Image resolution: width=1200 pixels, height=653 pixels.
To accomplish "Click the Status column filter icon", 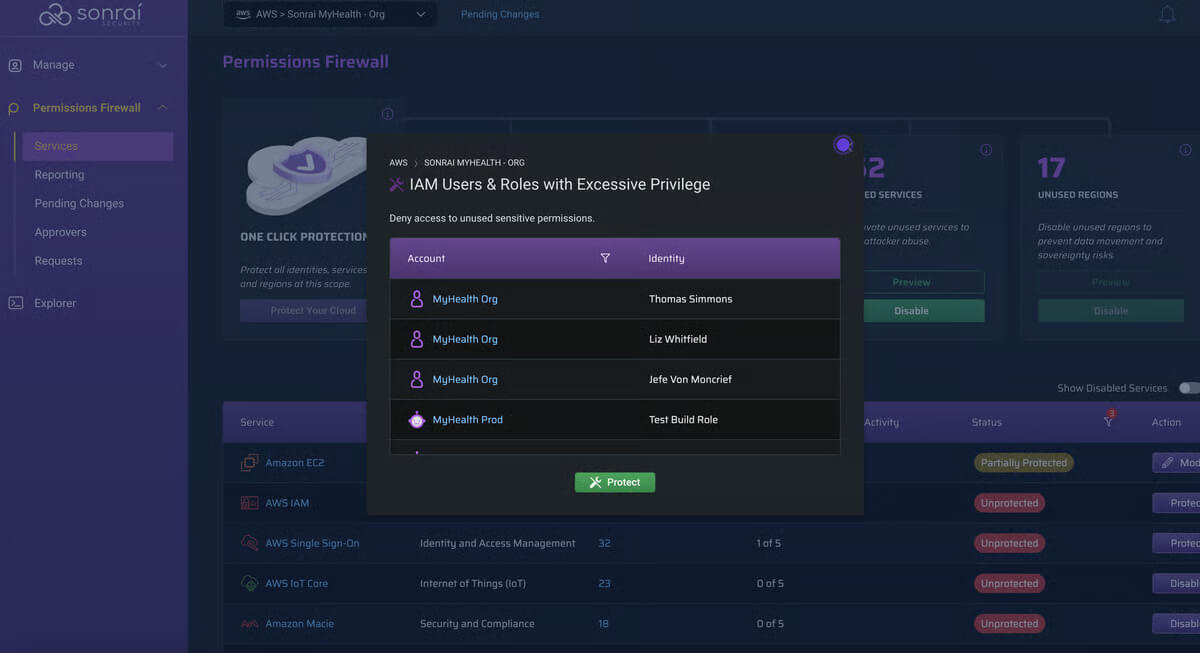I will click(x=1108, y=421).
